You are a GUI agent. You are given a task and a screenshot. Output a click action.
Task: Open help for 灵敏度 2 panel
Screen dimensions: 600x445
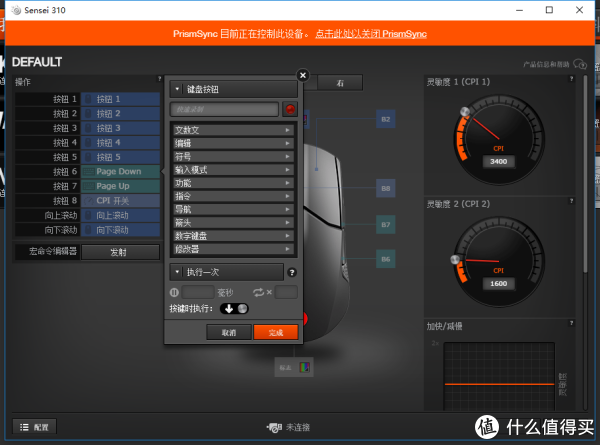click(x=571, y=201)
